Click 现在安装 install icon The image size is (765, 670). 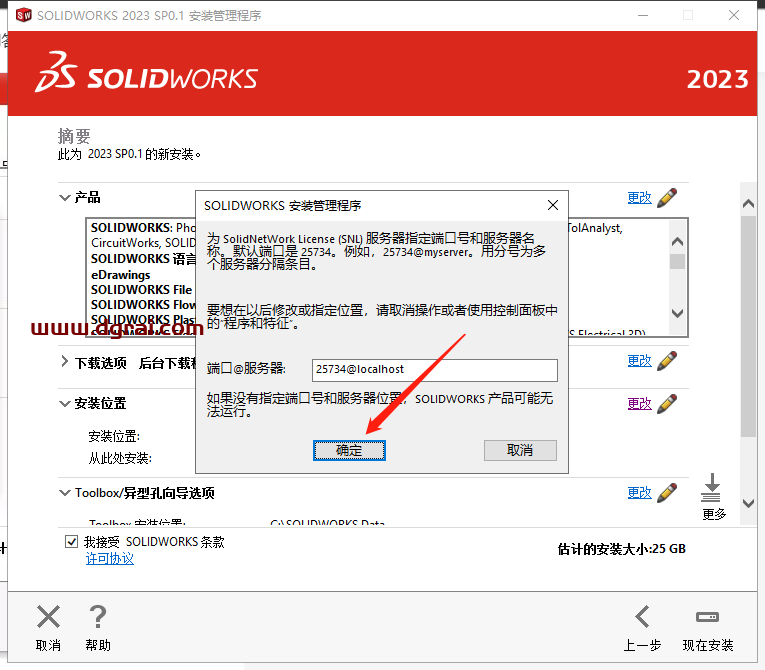coord(707,617)
